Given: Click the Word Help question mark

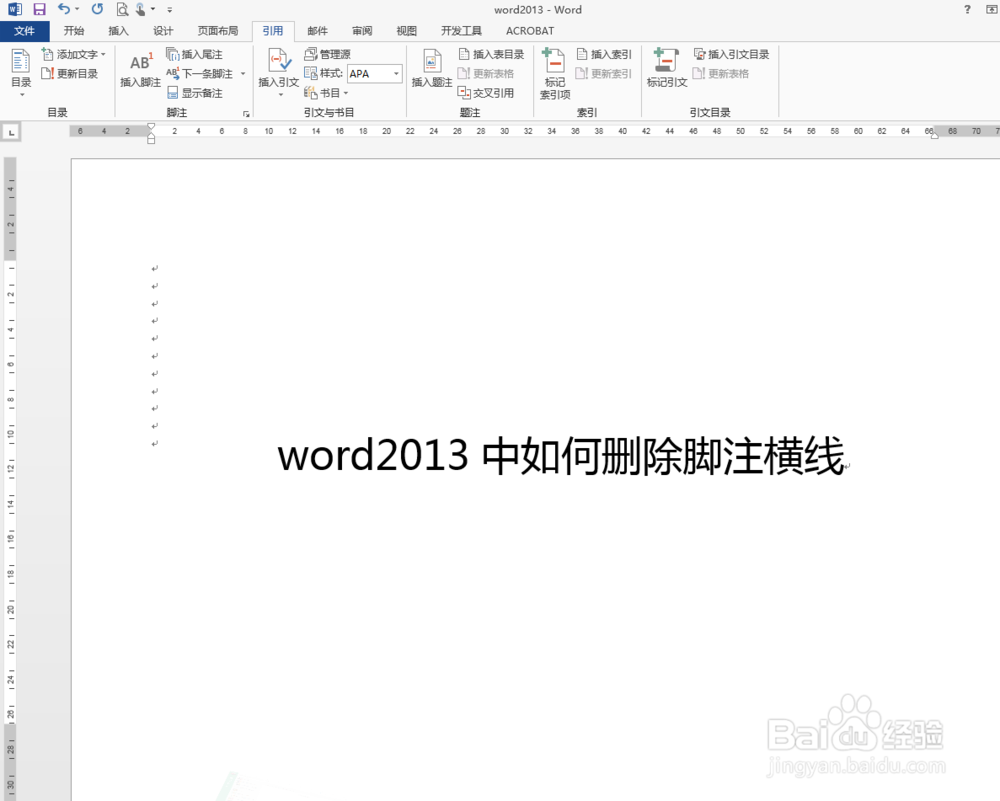Looking at the screenshot, I should coord(967,9).
